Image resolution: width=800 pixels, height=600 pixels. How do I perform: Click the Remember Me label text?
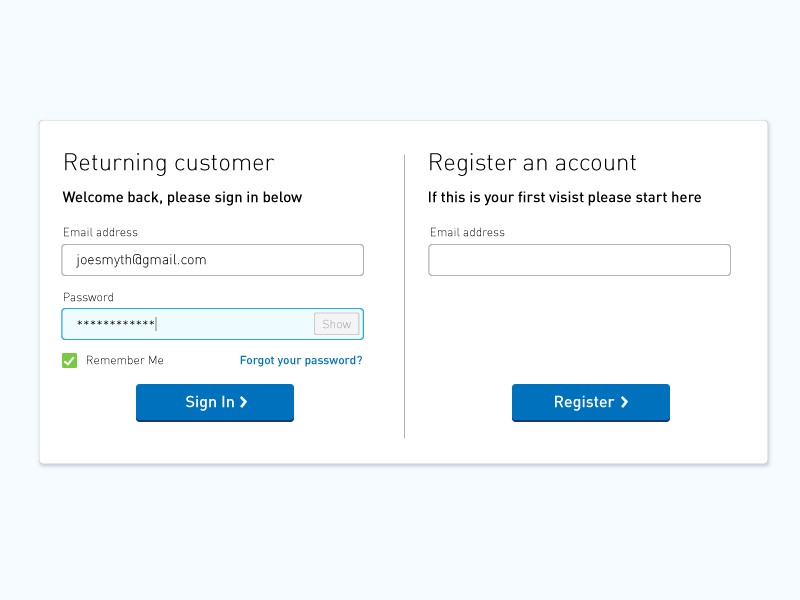(124, 360)
